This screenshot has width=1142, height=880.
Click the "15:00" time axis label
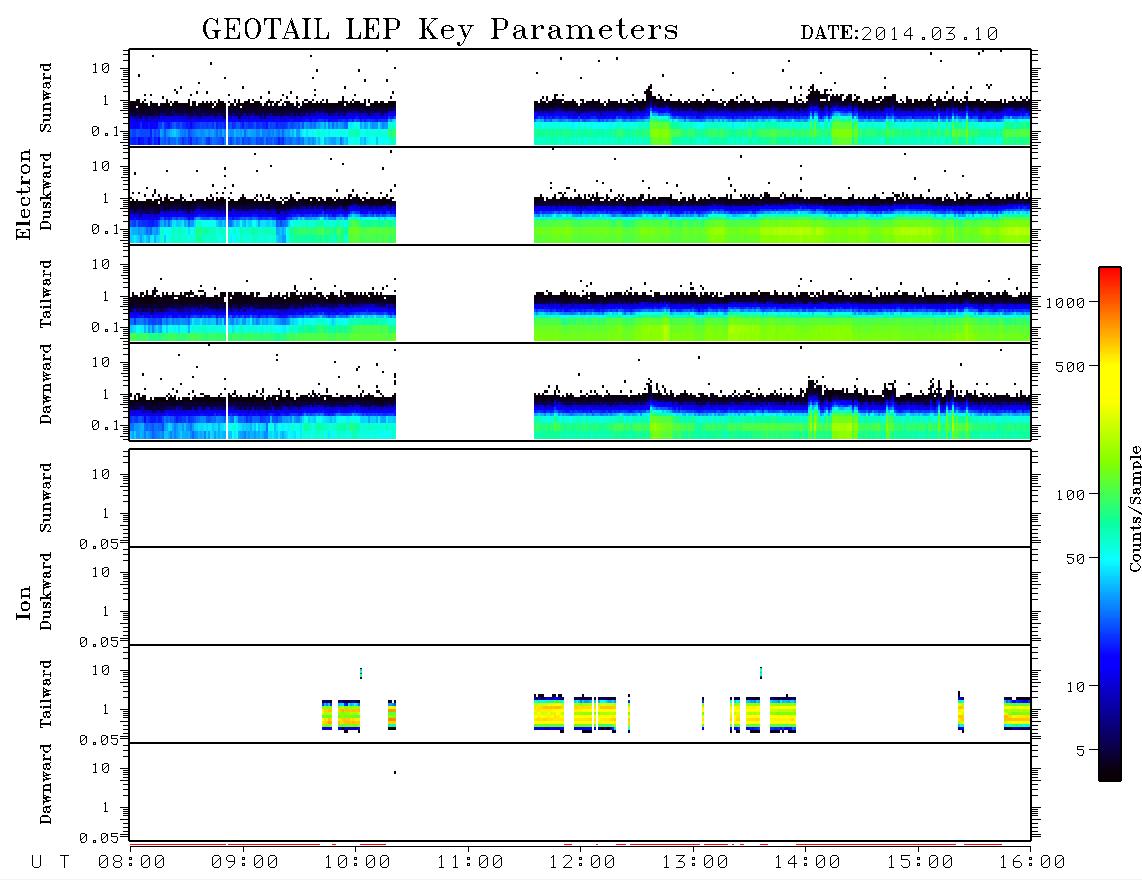point(920,863)
